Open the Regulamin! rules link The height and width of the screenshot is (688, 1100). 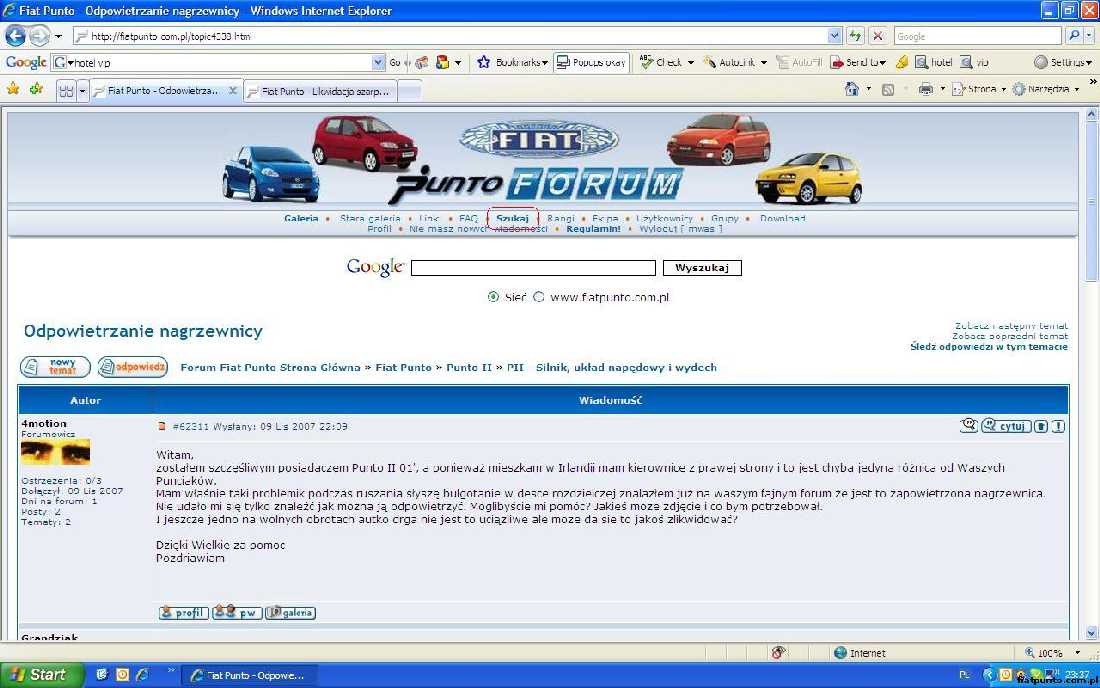593,229
